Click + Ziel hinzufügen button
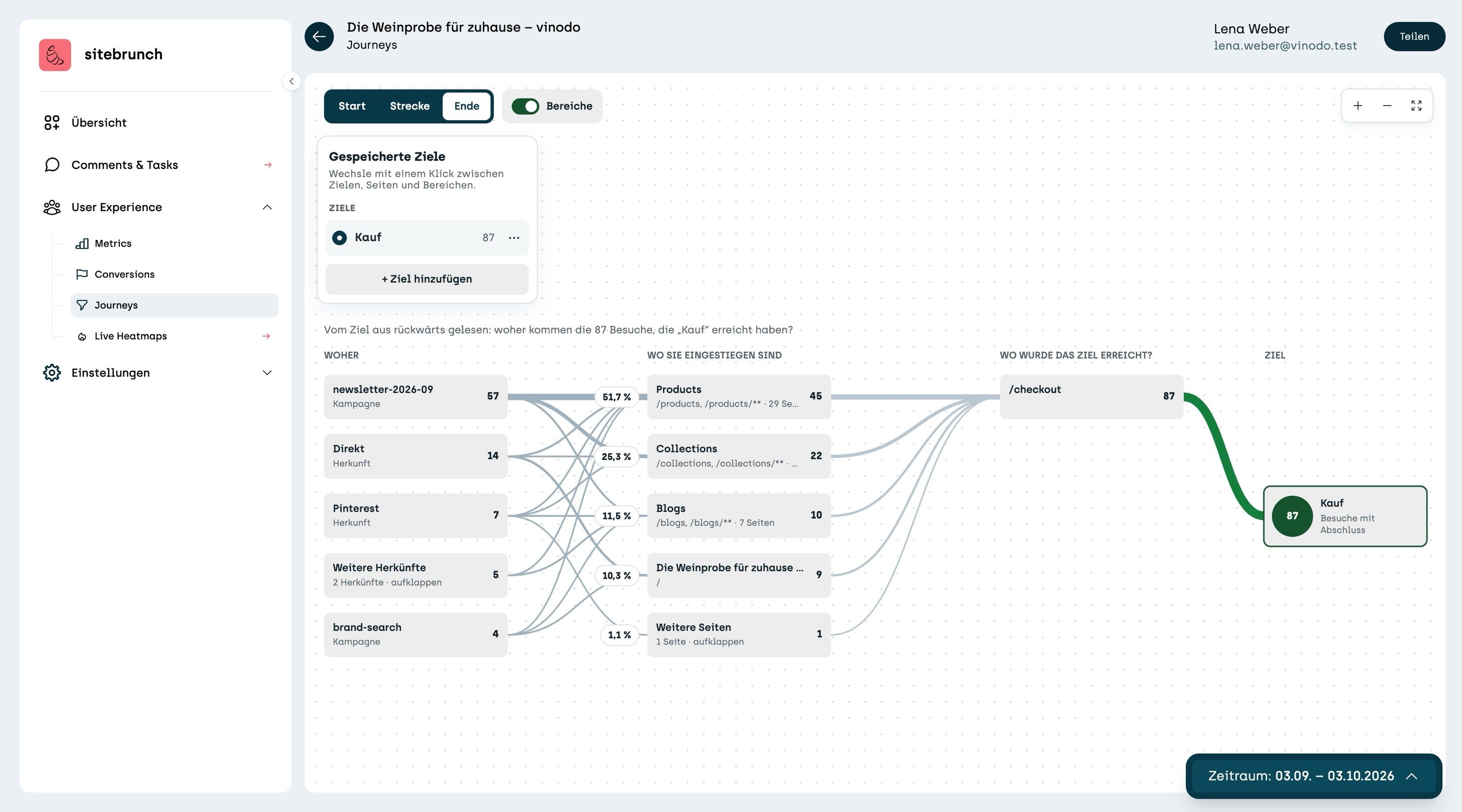The width and height of the screenshot is (1462, 812). click(x=427, y=279)
